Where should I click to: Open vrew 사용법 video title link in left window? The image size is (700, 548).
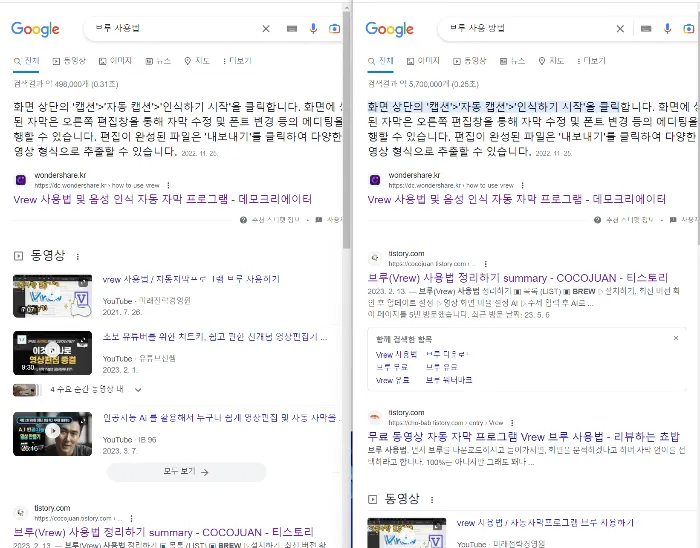191,279
